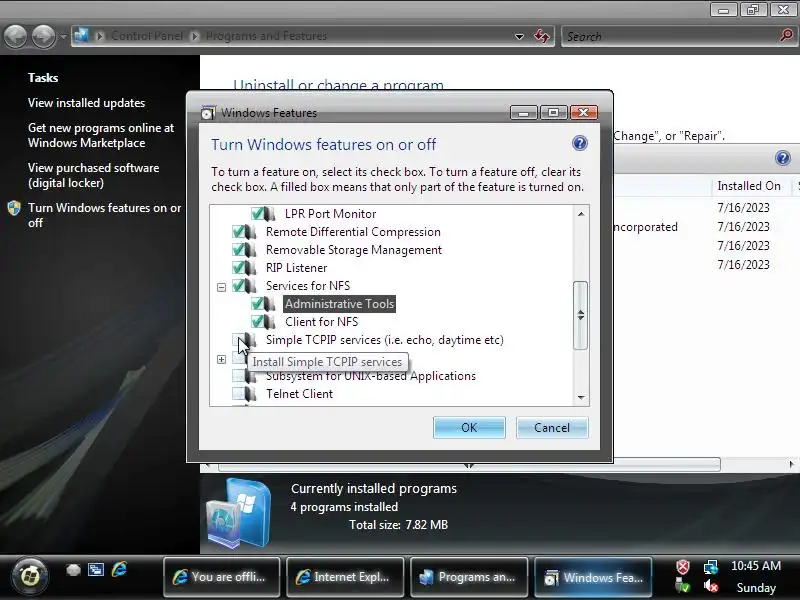Focus the Search box in Explorer
The height and width of the screenshot is (600, 800).
tap(671, 36)
